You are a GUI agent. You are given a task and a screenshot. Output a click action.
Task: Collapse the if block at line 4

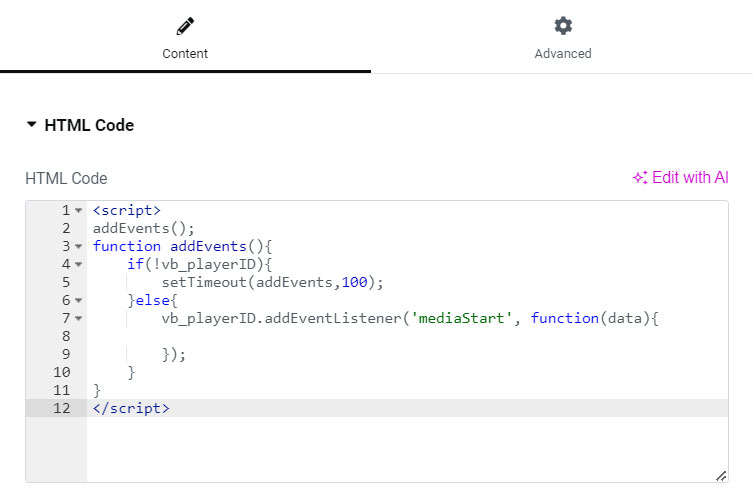pos(78,265)
